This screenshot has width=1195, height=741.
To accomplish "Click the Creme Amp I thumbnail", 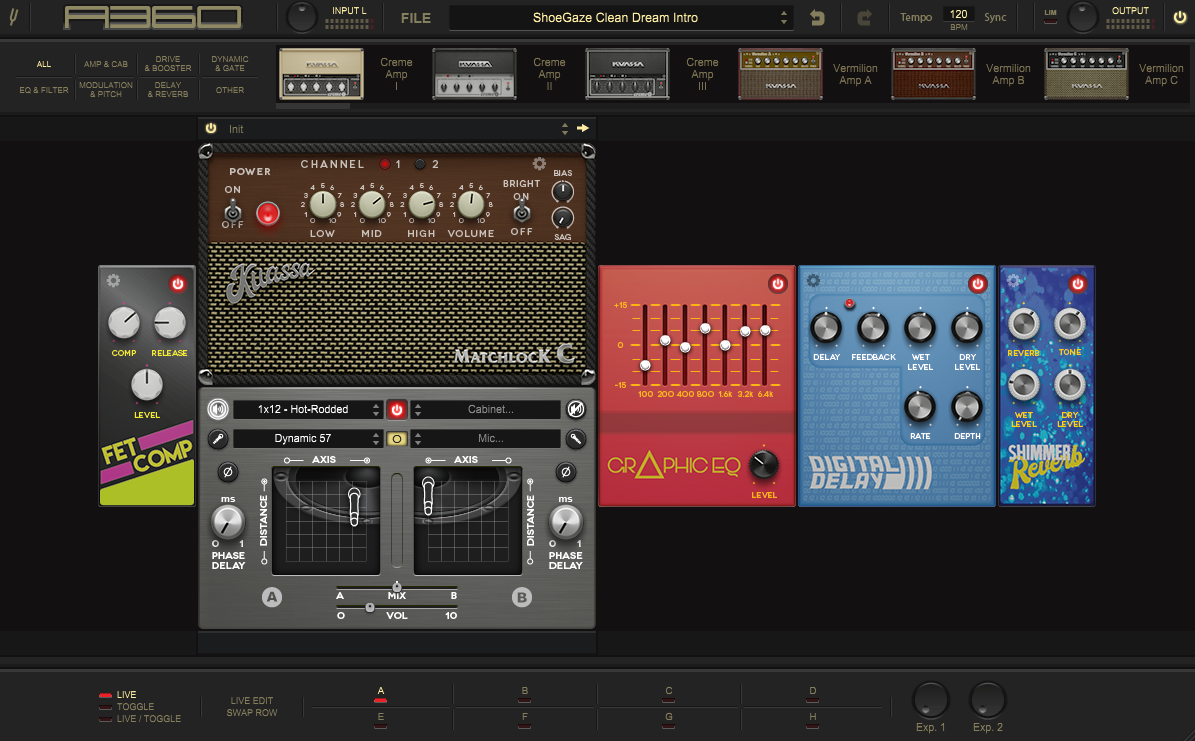I will click(321, 74).
